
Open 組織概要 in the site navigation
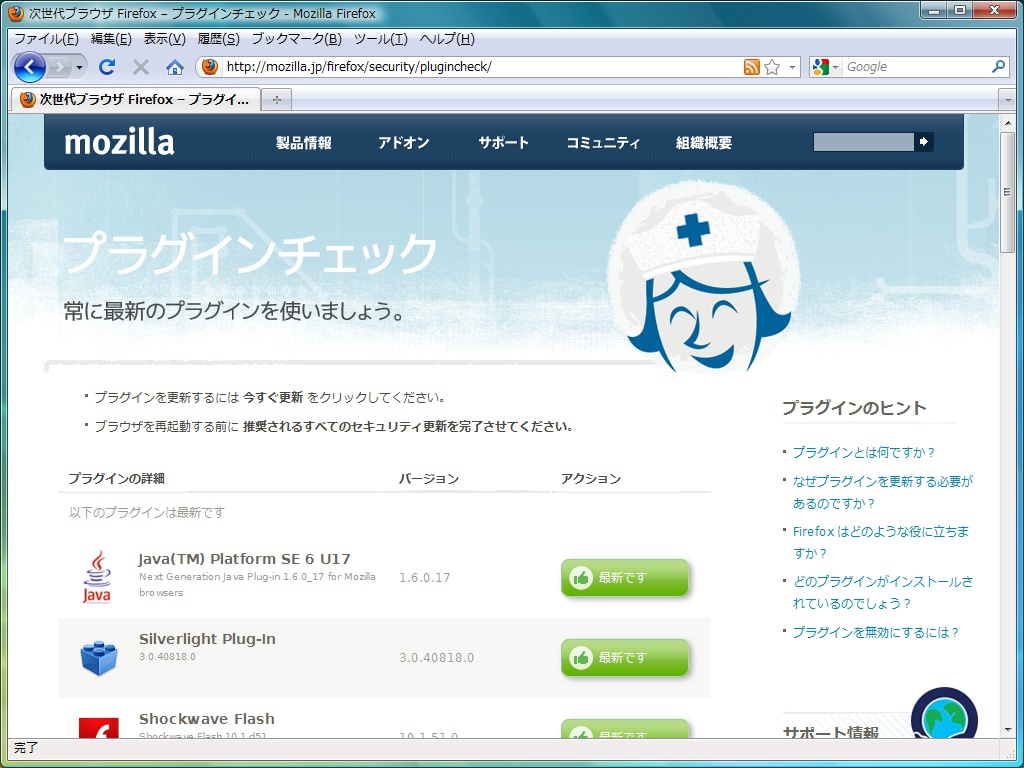[x=703, y=142]
